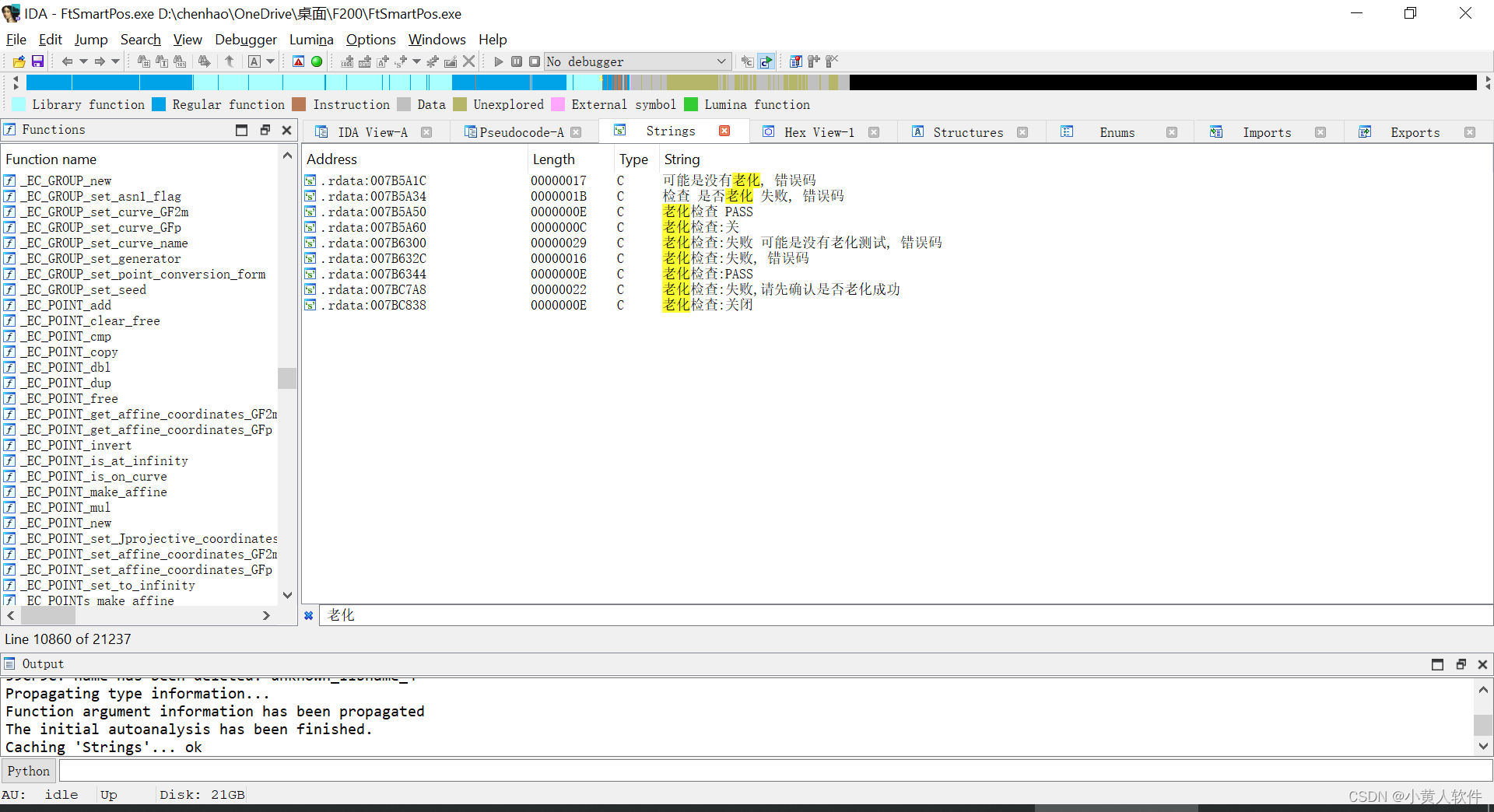Screen dimensions: 1494x812
Task: Click the search text binoculars icon
Action: (x=162, y=61)
